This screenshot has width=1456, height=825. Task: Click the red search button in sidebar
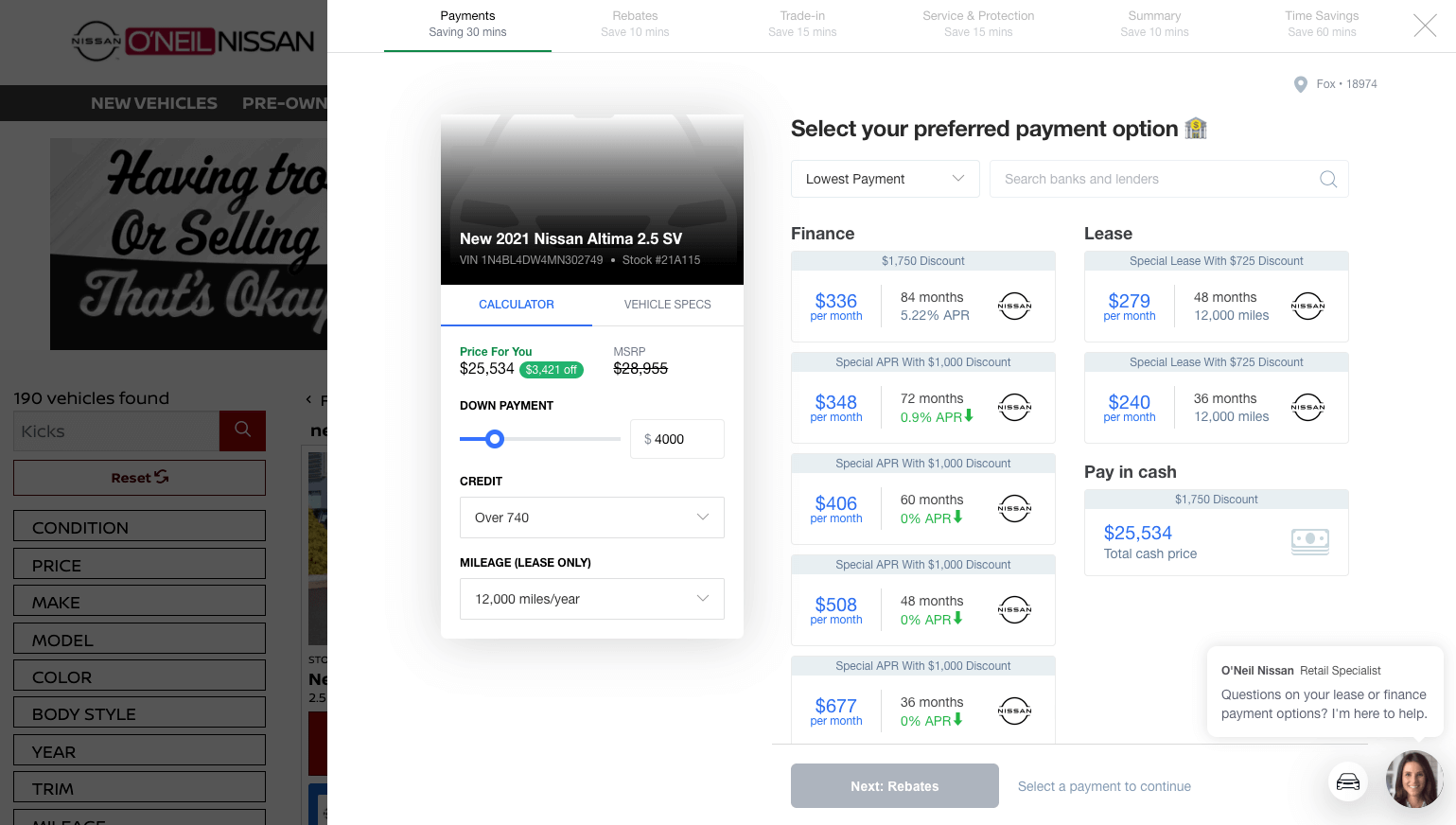(x=242, y=430)
